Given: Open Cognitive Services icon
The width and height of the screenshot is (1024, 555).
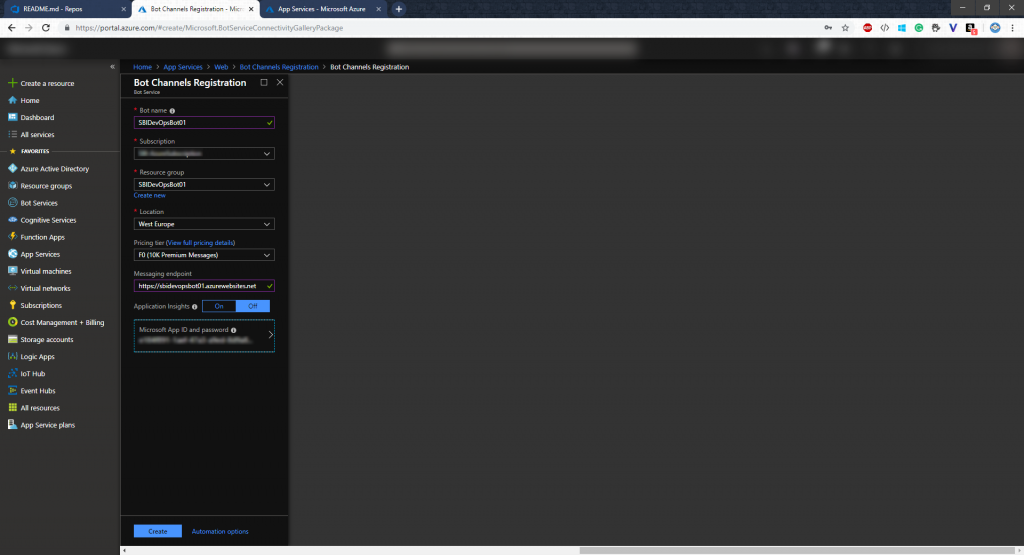Looking at the screenshot, I should pyautogui.click(x=12, y=219).
